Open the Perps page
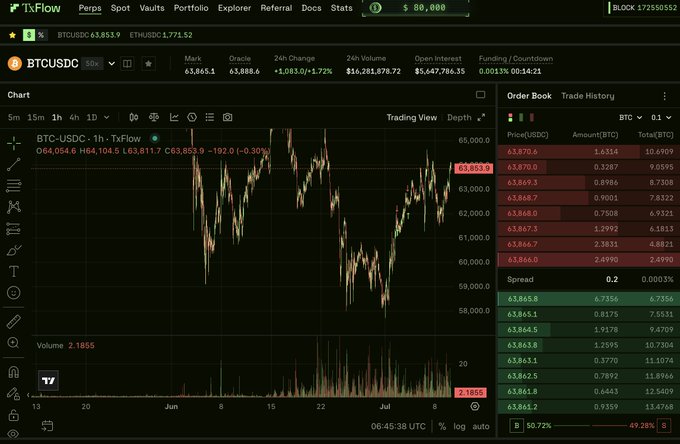 (x=90, y=8)
